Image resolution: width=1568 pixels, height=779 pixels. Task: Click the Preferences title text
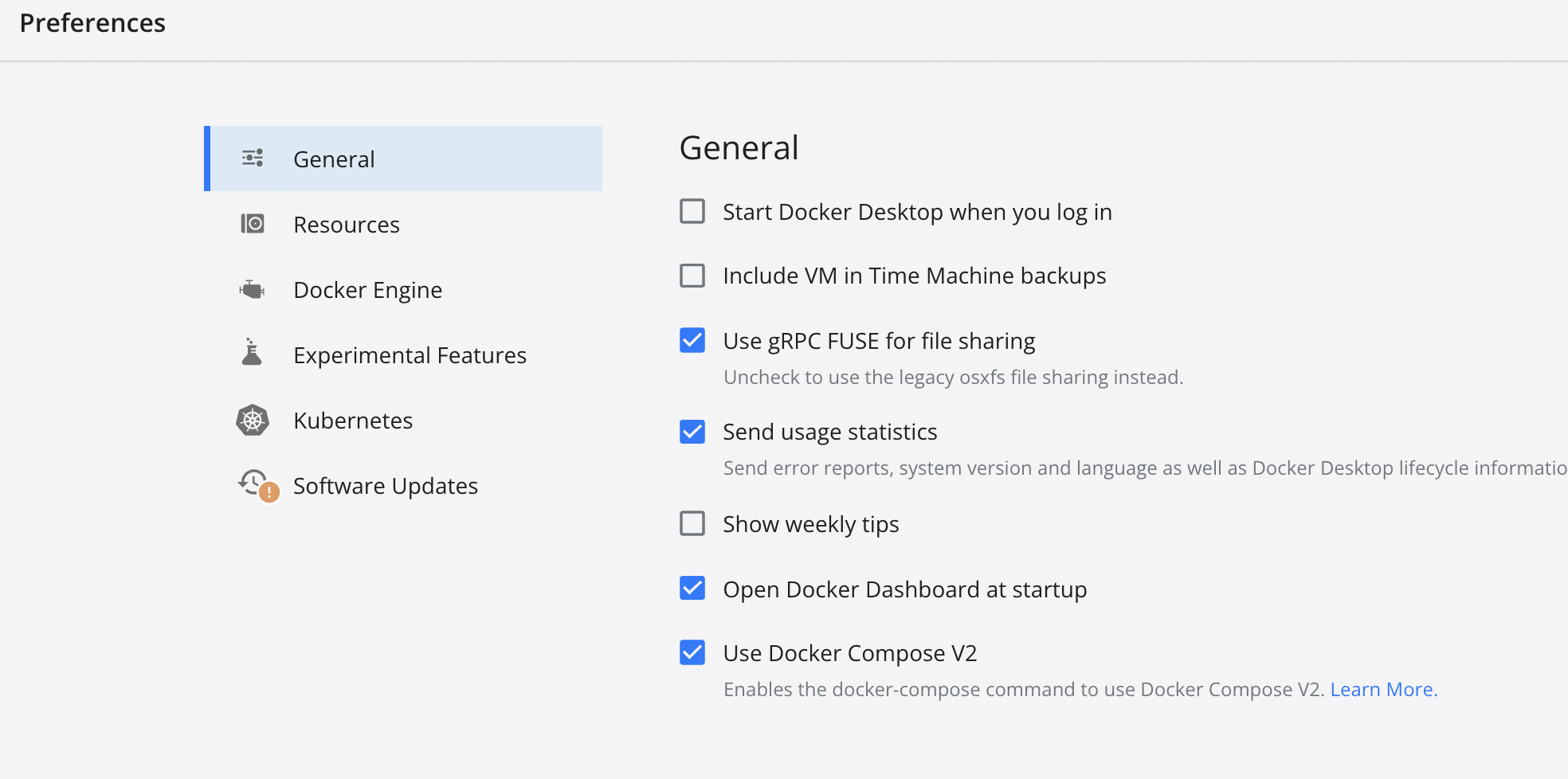pyautogui.click(x=92, y=23)
